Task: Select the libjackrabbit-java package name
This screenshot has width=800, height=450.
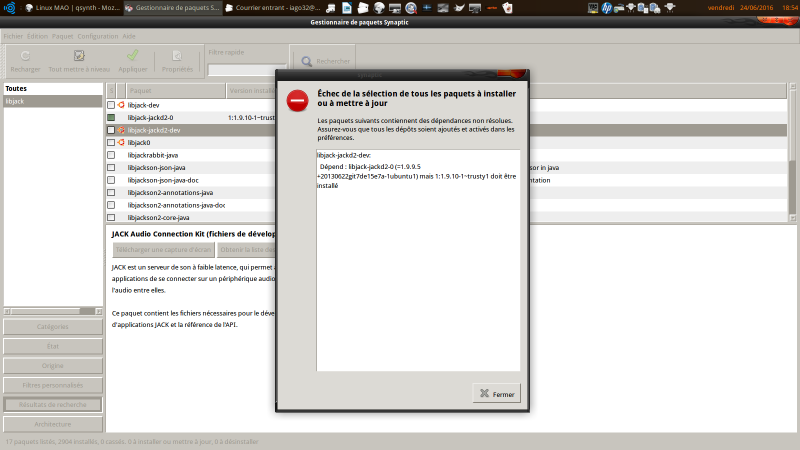Action: tap(153, 155)
